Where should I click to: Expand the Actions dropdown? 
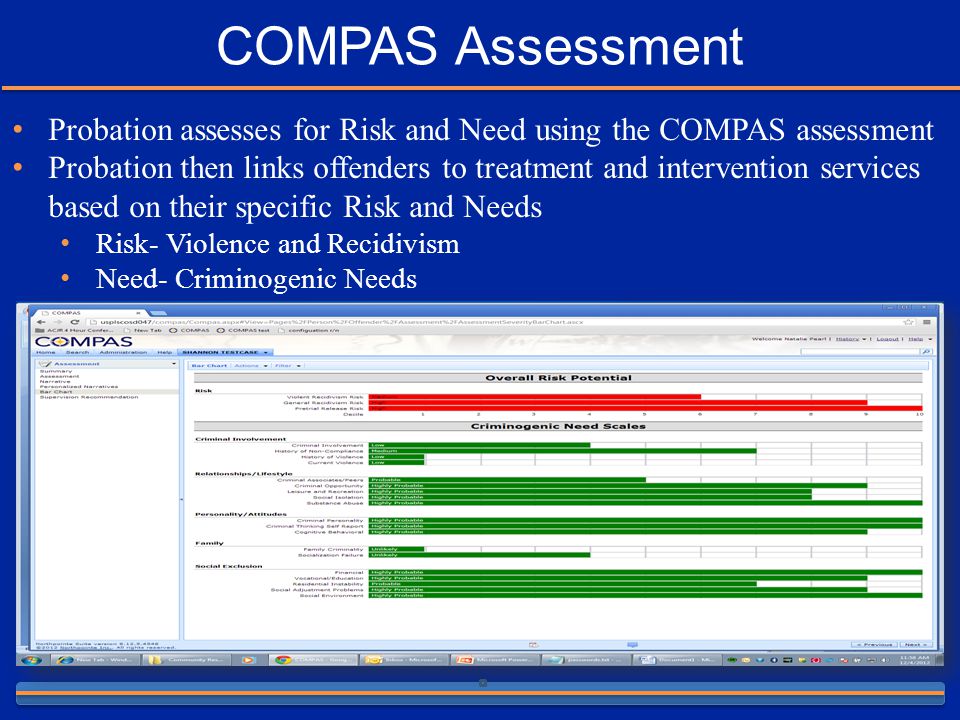coord(251,366)
